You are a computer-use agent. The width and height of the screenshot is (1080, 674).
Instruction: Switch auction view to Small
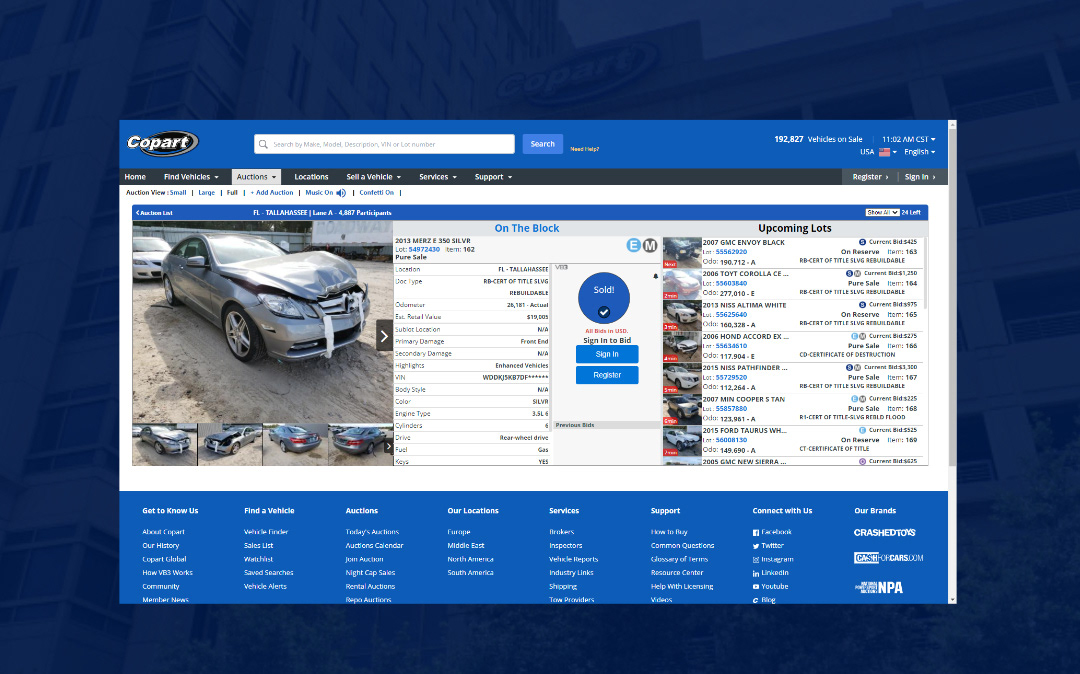coord(178,193)
